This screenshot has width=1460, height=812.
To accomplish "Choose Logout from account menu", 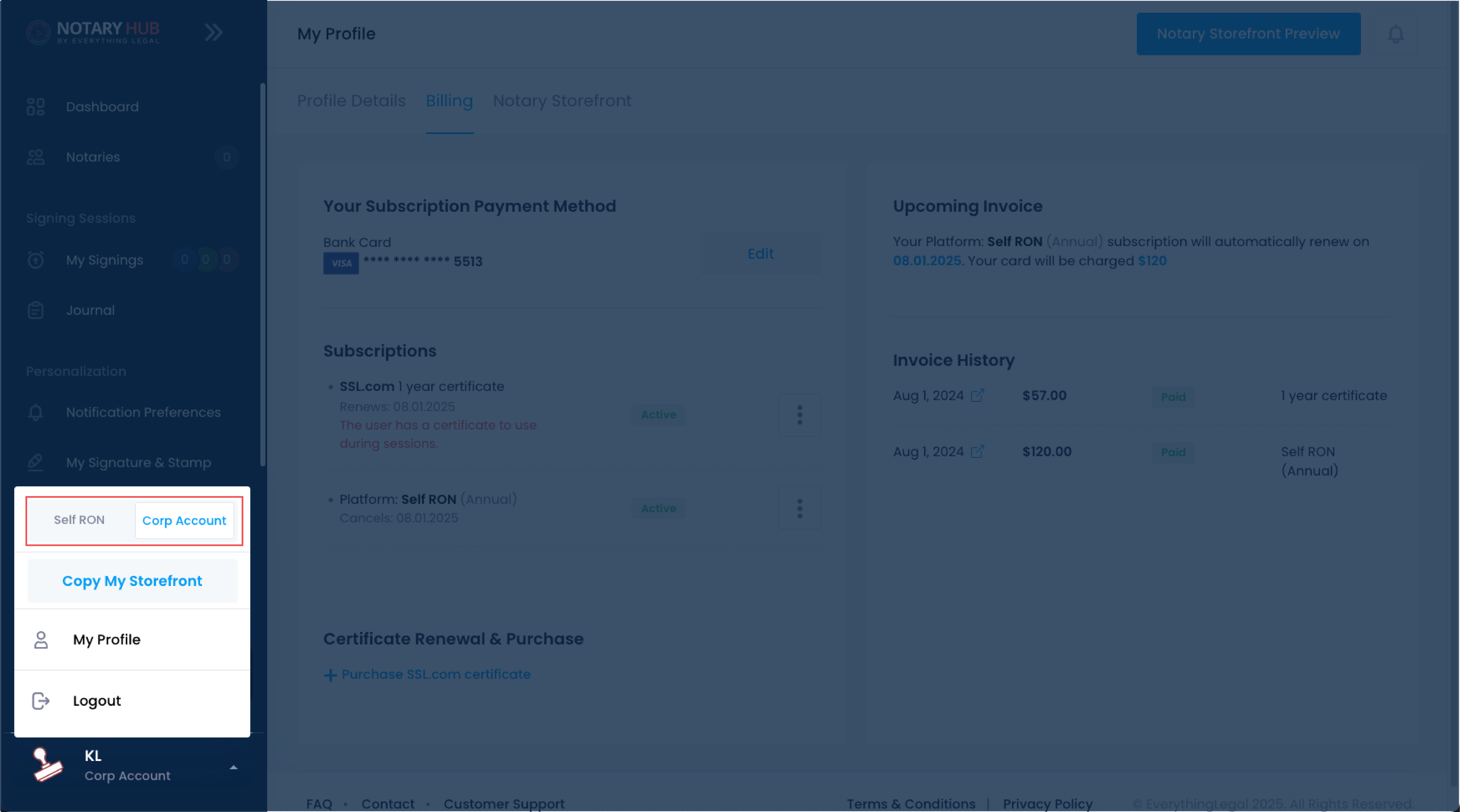I will click(x=132, y=701).
